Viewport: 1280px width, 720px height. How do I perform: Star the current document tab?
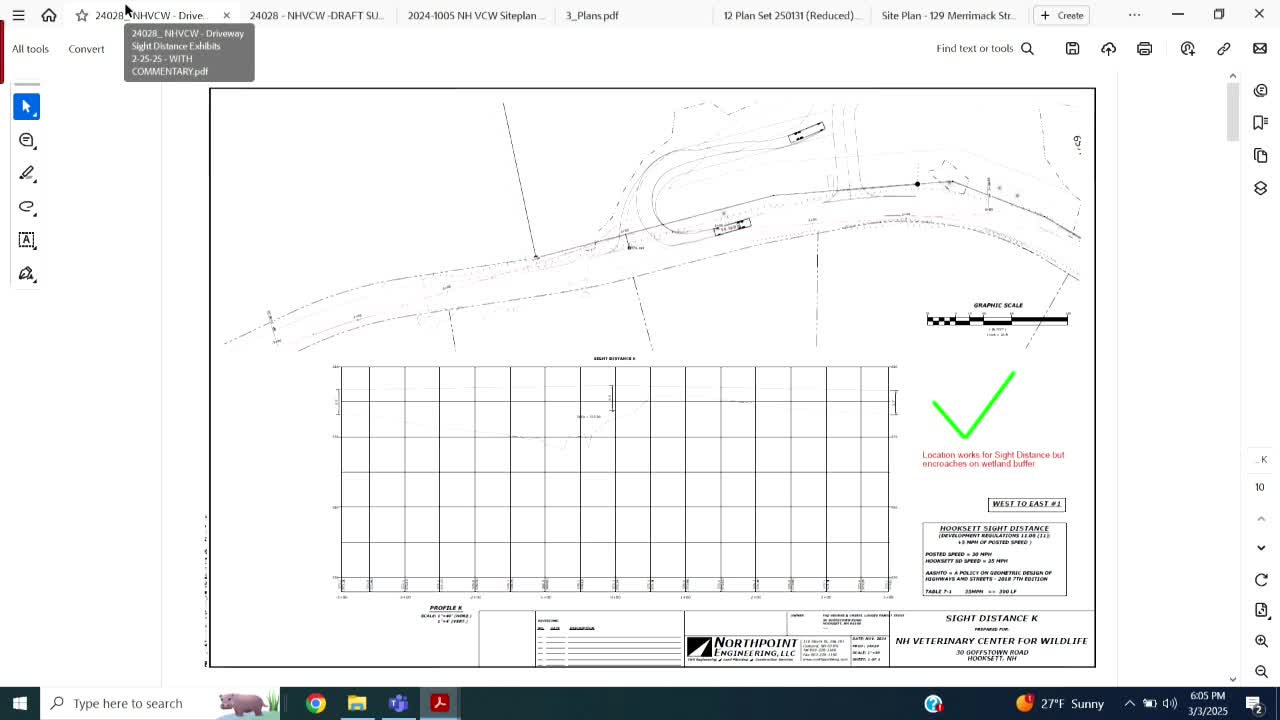pyautogui.click(x=82, y=15)
